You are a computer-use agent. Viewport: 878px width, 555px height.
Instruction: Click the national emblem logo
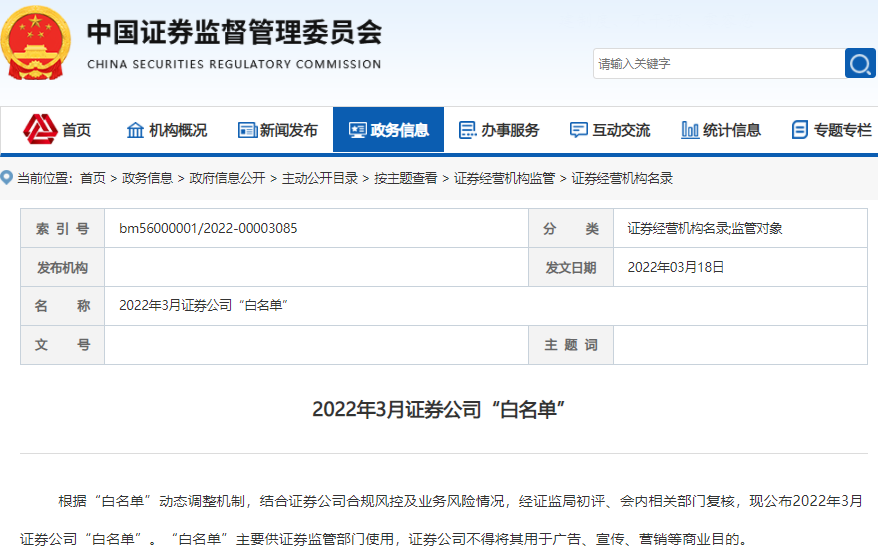(x=35, y=43)
